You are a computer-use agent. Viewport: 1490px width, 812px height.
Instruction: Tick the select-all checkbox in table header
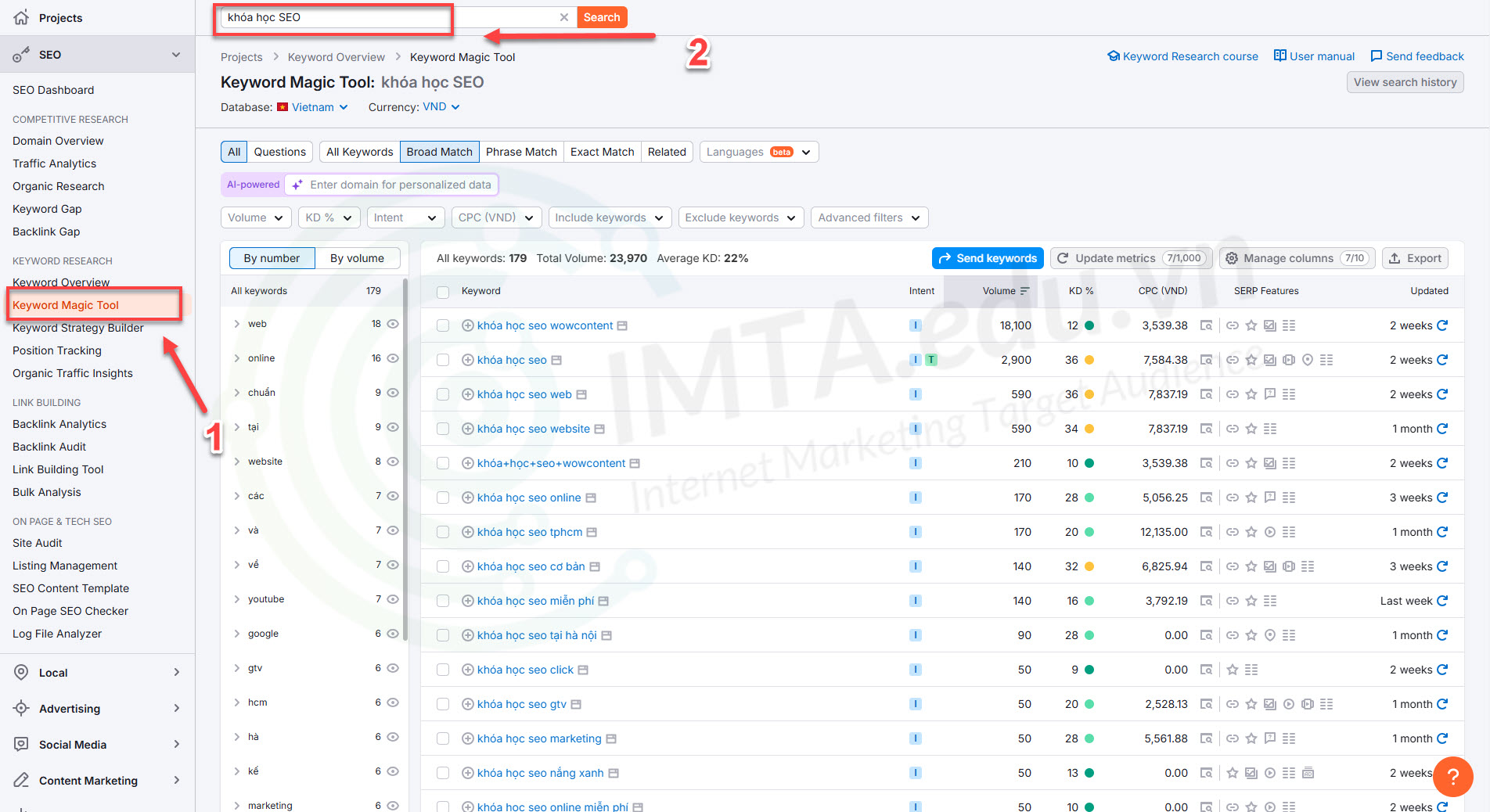click(x=443, y=292)
